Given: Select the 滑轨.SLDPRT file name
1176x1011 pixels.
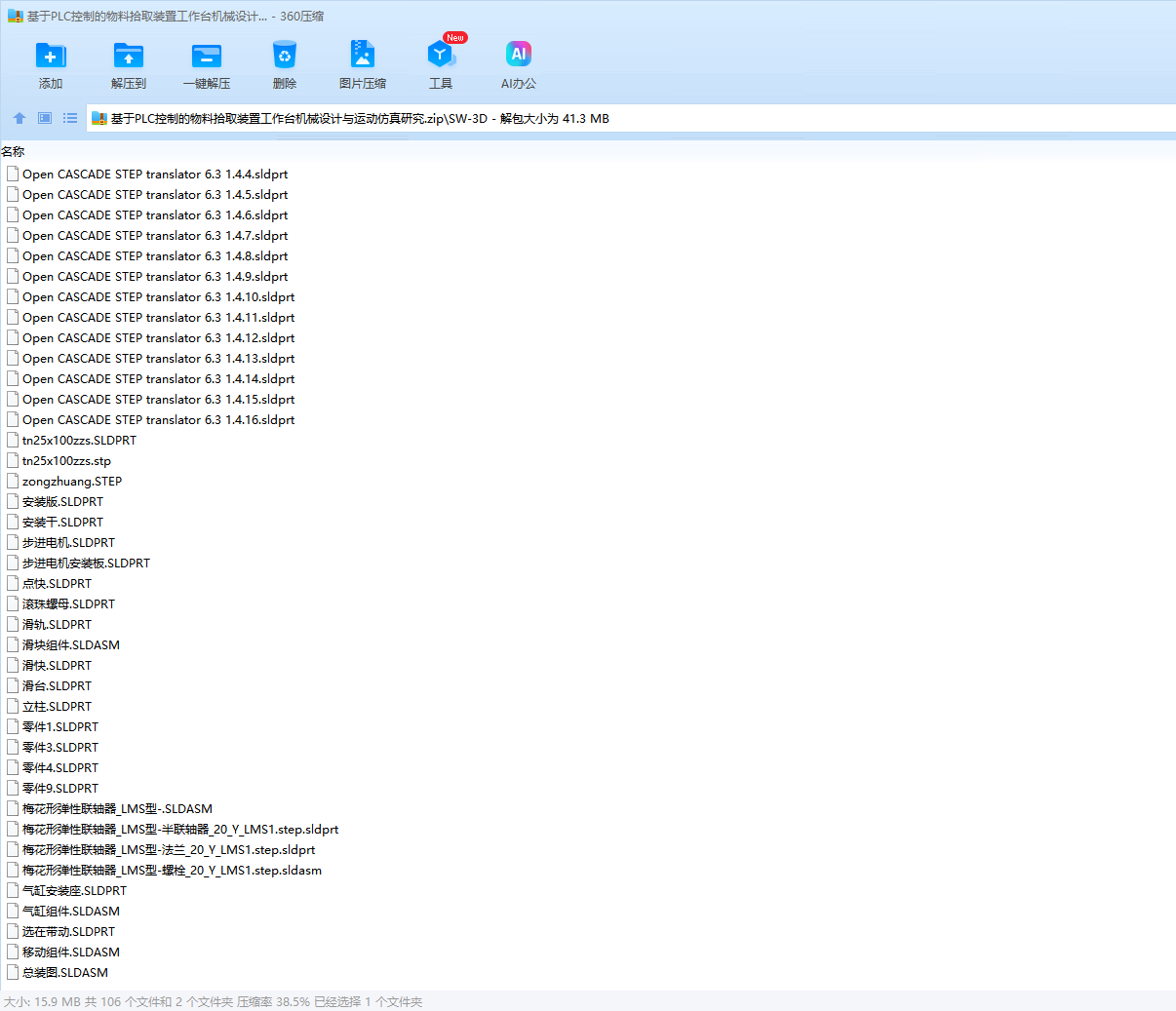Looking at the screenshot, I should [x=57, y=624].
